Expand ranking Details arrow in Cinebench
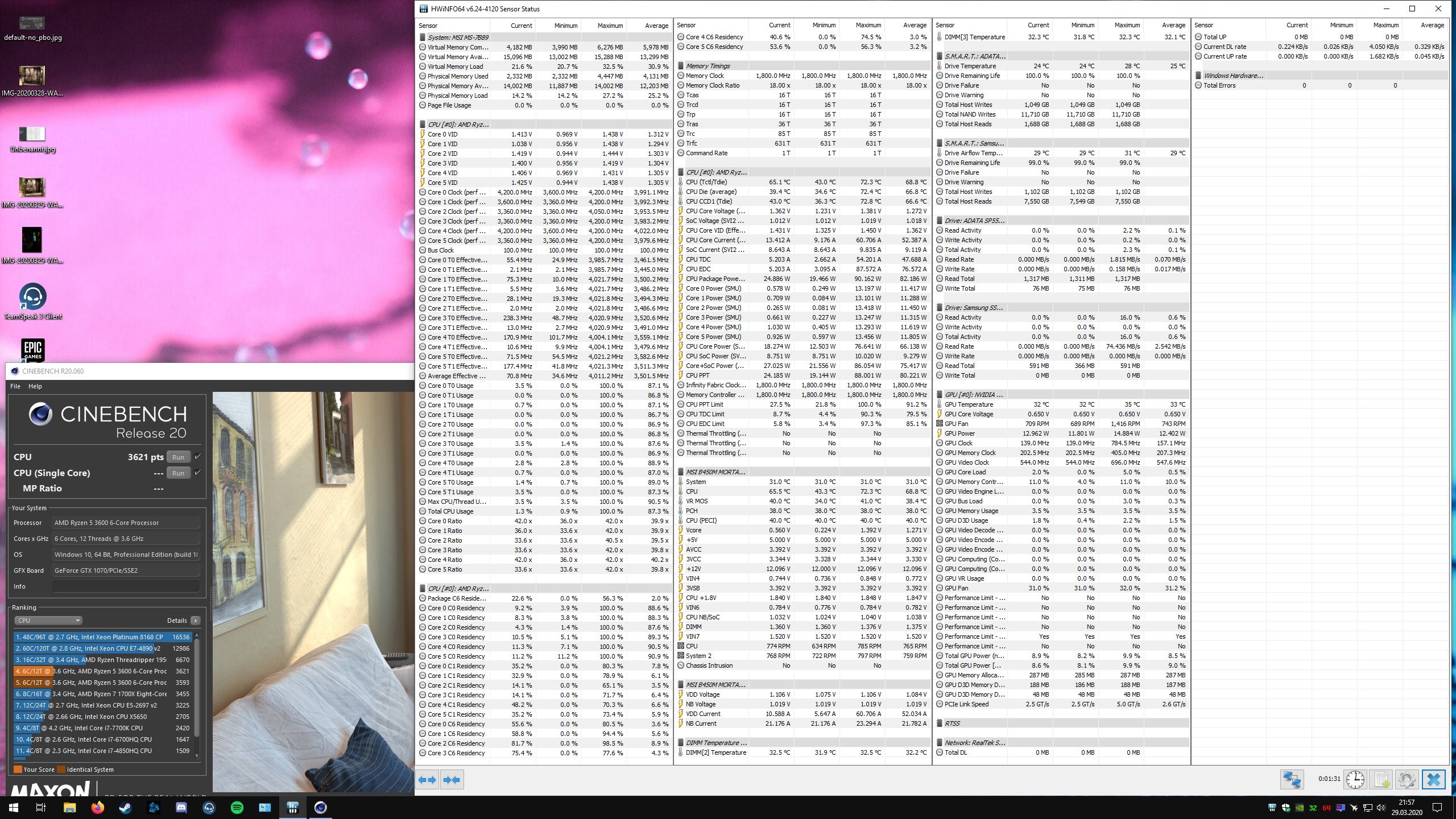The image size is (1456, 819). click(195, 621)
